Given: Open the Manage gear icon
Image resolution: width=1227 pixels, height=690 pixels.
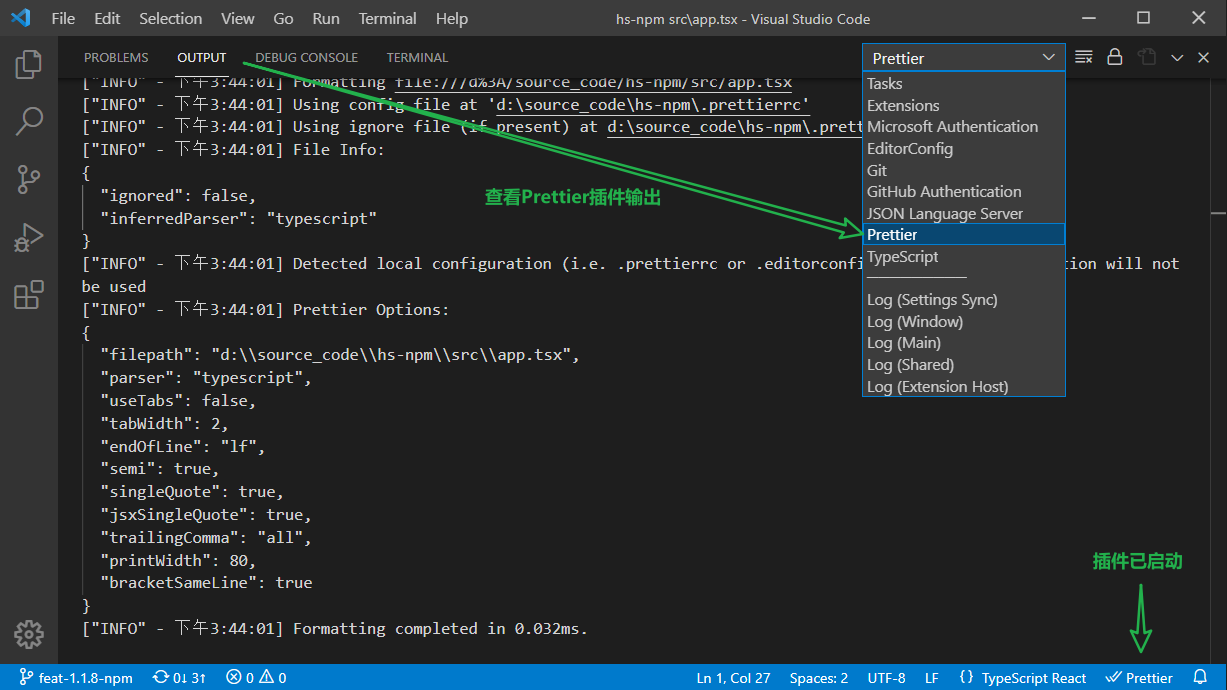Looking at the screenshot, I should pos(29,634).
